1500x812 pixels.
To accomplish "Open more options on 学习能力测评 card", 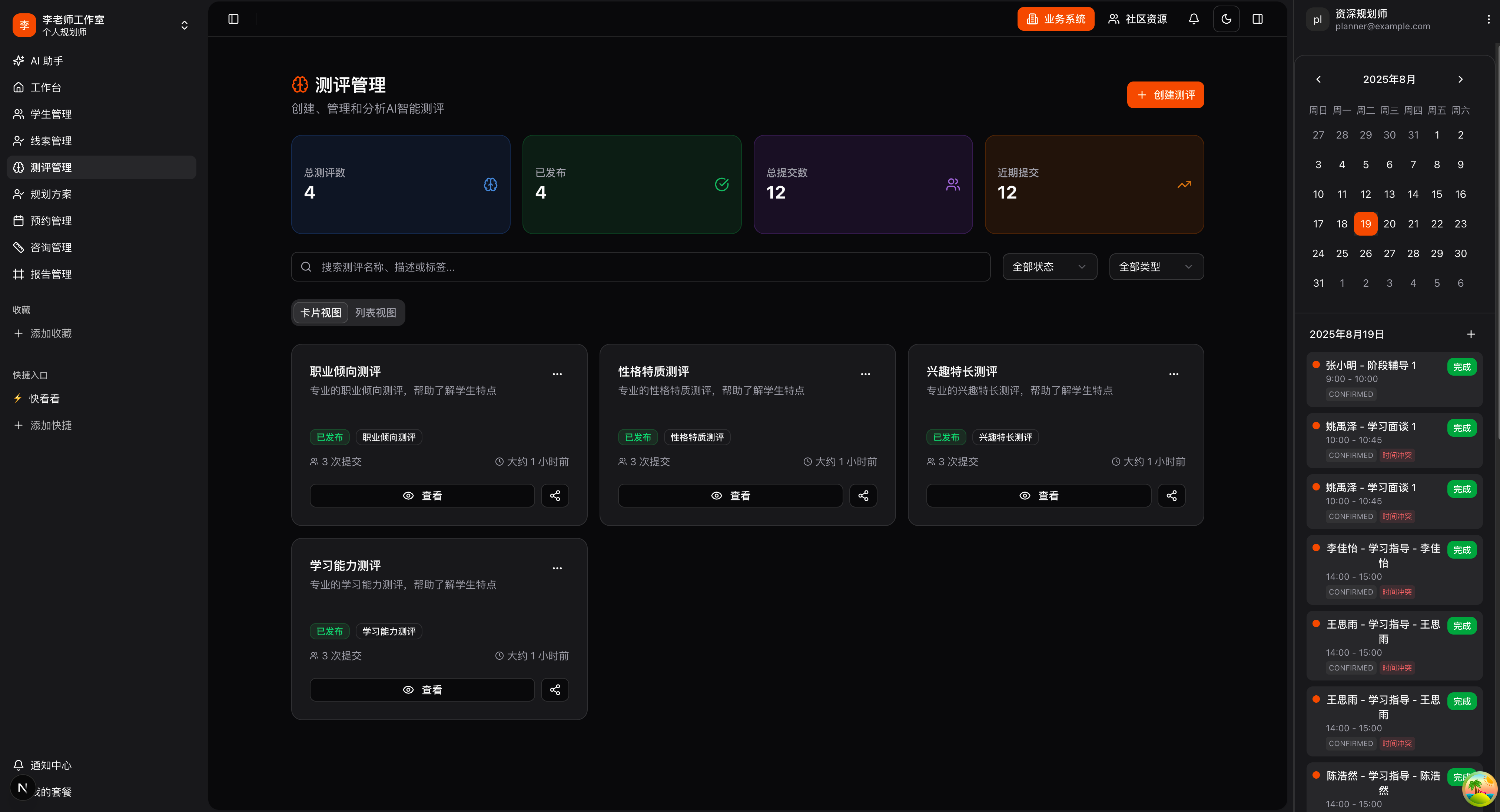I will pyautogui.click(x=557, y=568).
